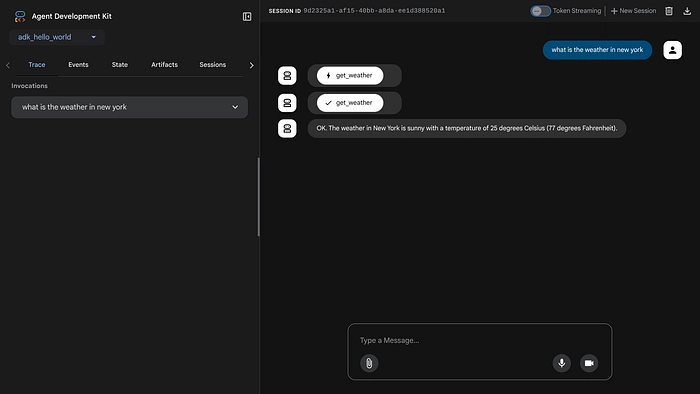
Task: Go to the Sessions tab
Action: [x=212, y=65]
